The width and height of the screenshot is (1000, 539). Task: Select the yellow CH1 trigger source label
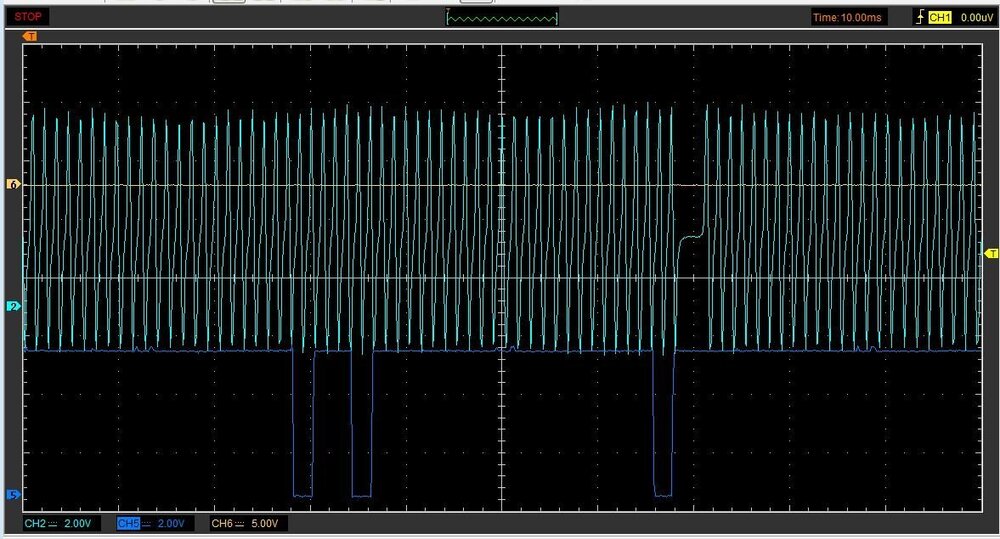[x=941, y=18]
